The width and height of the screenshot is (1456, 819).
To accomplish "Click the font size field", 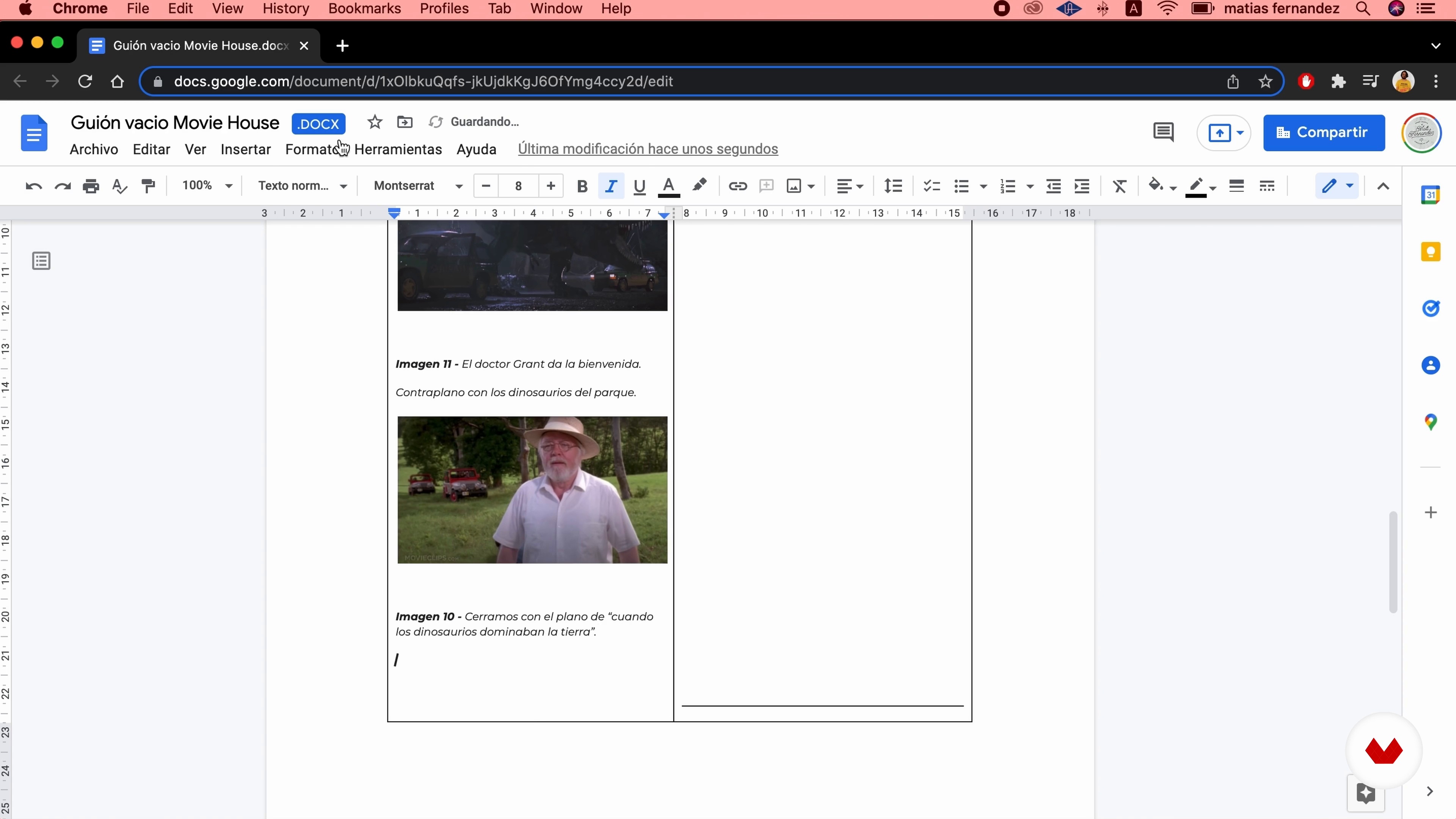I will coord(518,186).
